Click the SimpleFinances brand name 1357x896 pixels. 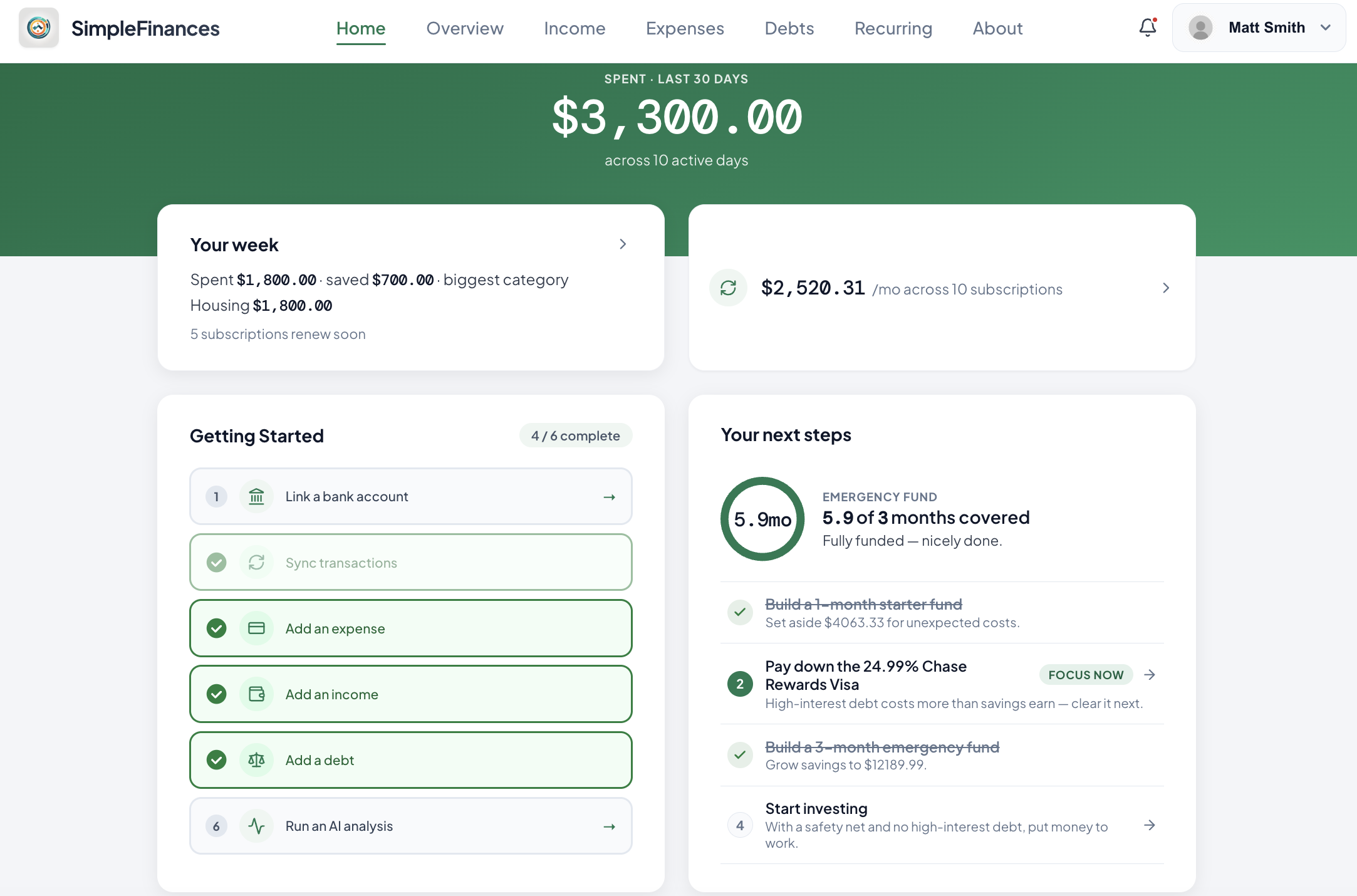[x=145, y=28]
